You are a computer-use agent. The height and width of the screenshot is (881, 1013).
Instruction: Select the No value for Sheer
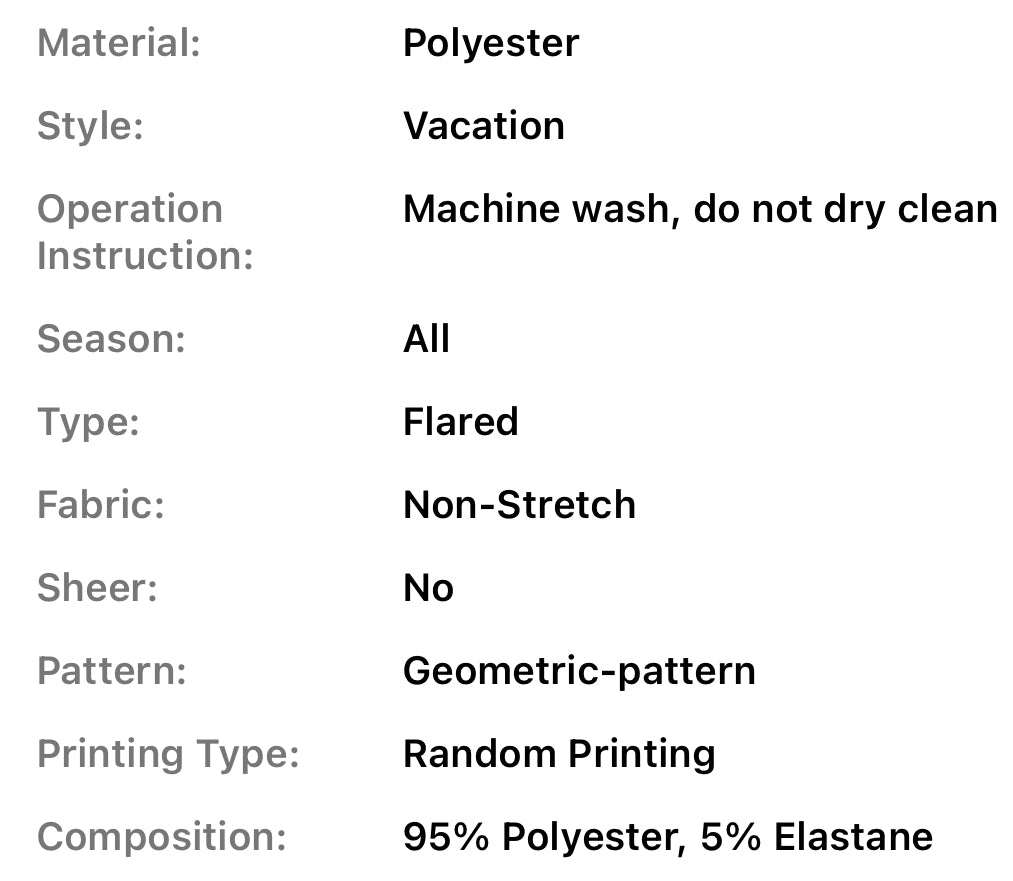pyautogui.click(x=428, y=588)
